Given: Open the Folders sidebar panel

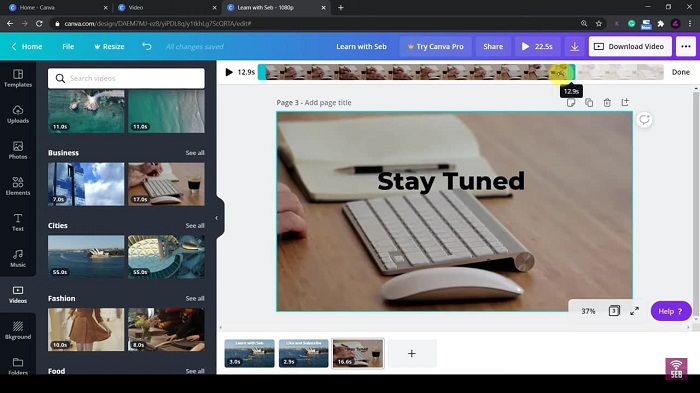Looking at the screenshot, I should [18, 365].
